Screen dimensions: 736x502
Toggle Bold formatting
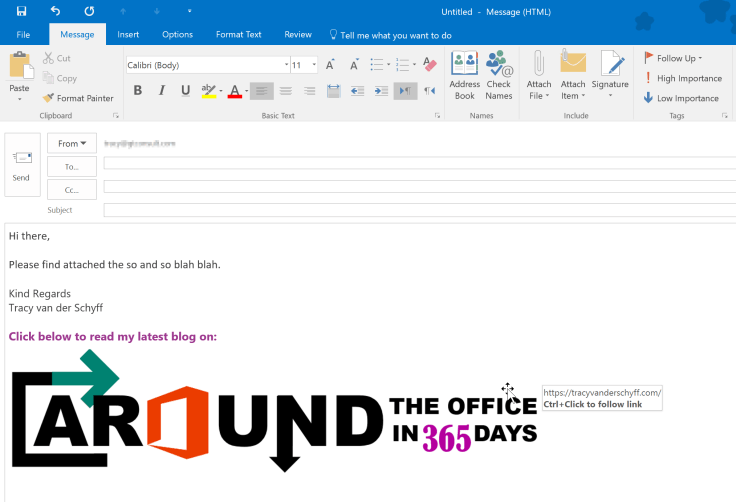click(x=138, y=91)
